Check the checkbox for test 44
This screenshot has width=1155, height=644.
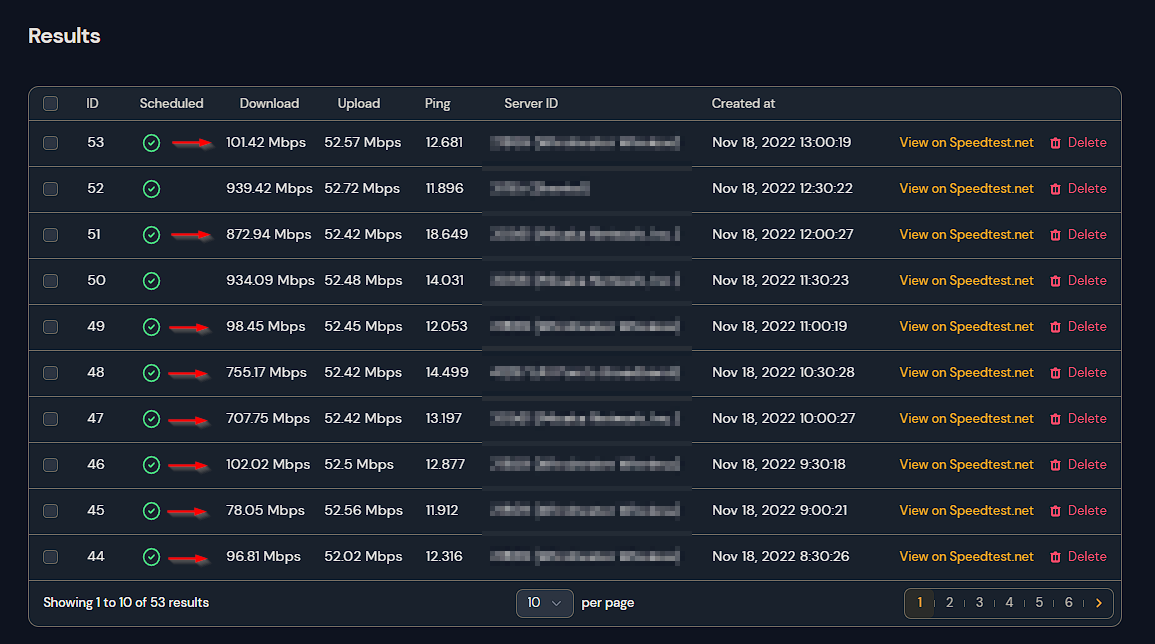point(50,556)
